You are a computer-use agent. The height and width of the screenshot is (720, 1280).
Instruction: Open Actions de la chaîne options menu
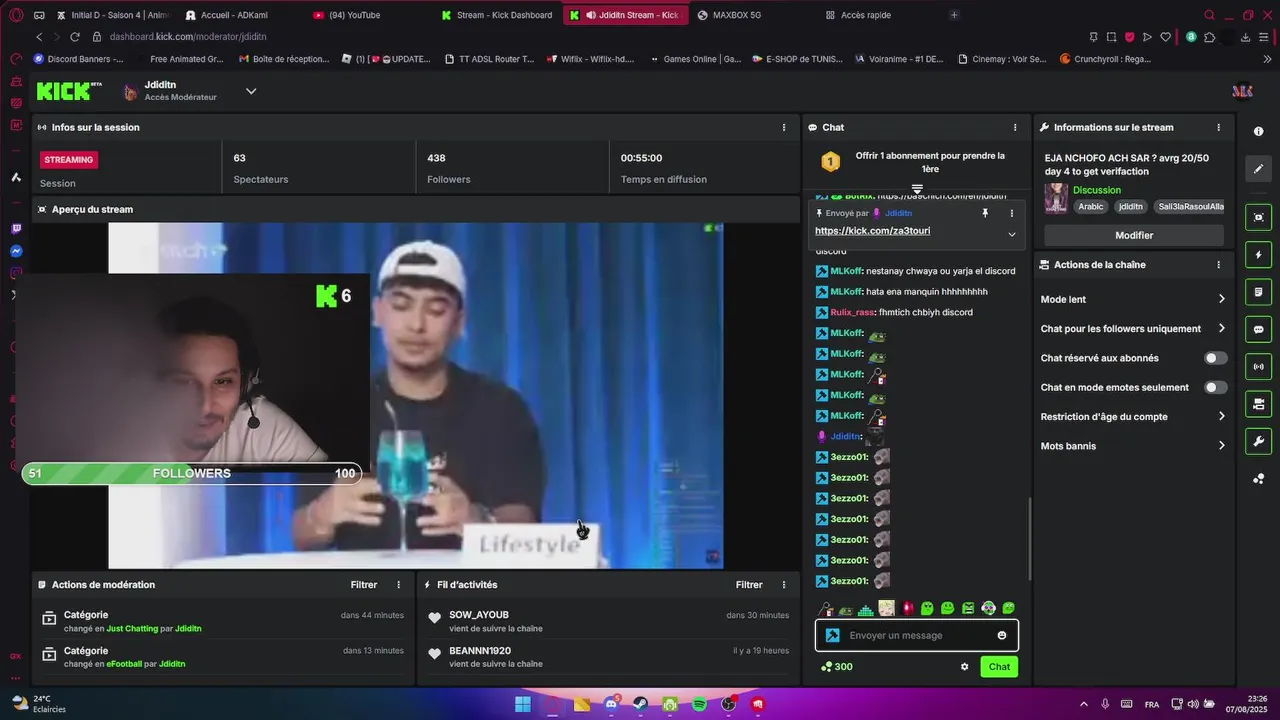(x=1218, y=265)
